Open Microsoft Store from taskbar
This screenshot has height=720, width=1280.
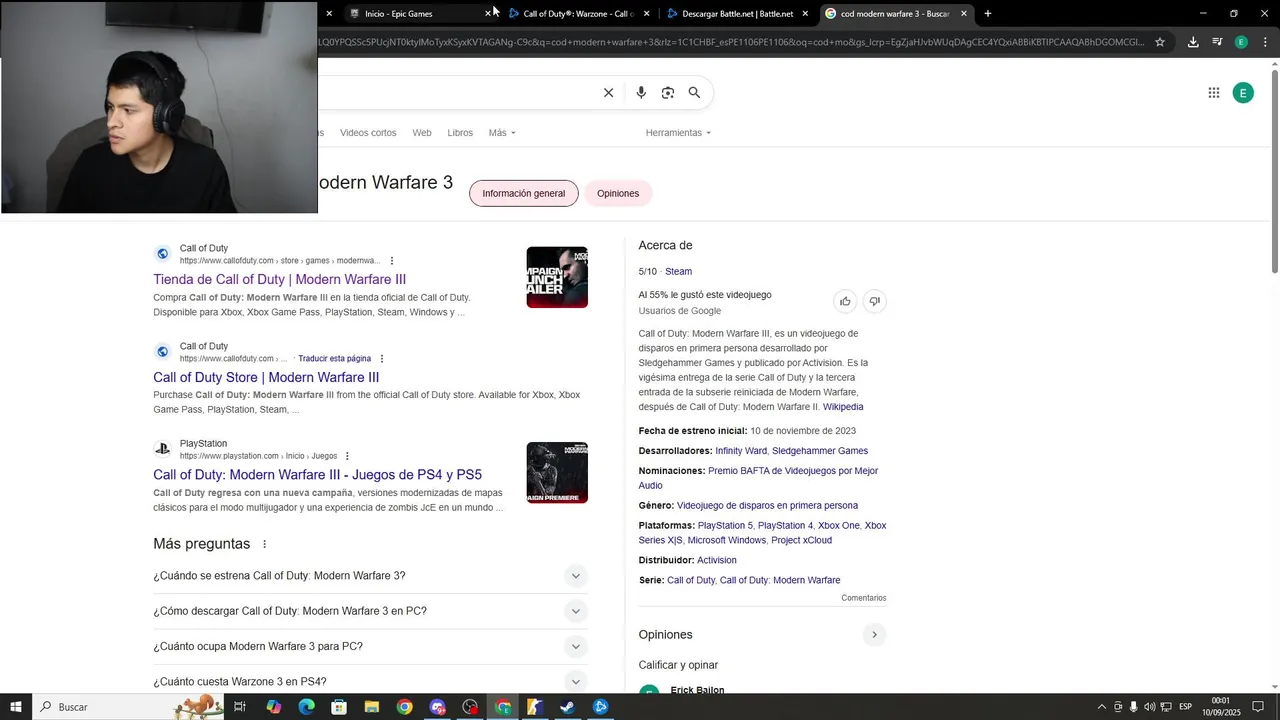[339, 707]
